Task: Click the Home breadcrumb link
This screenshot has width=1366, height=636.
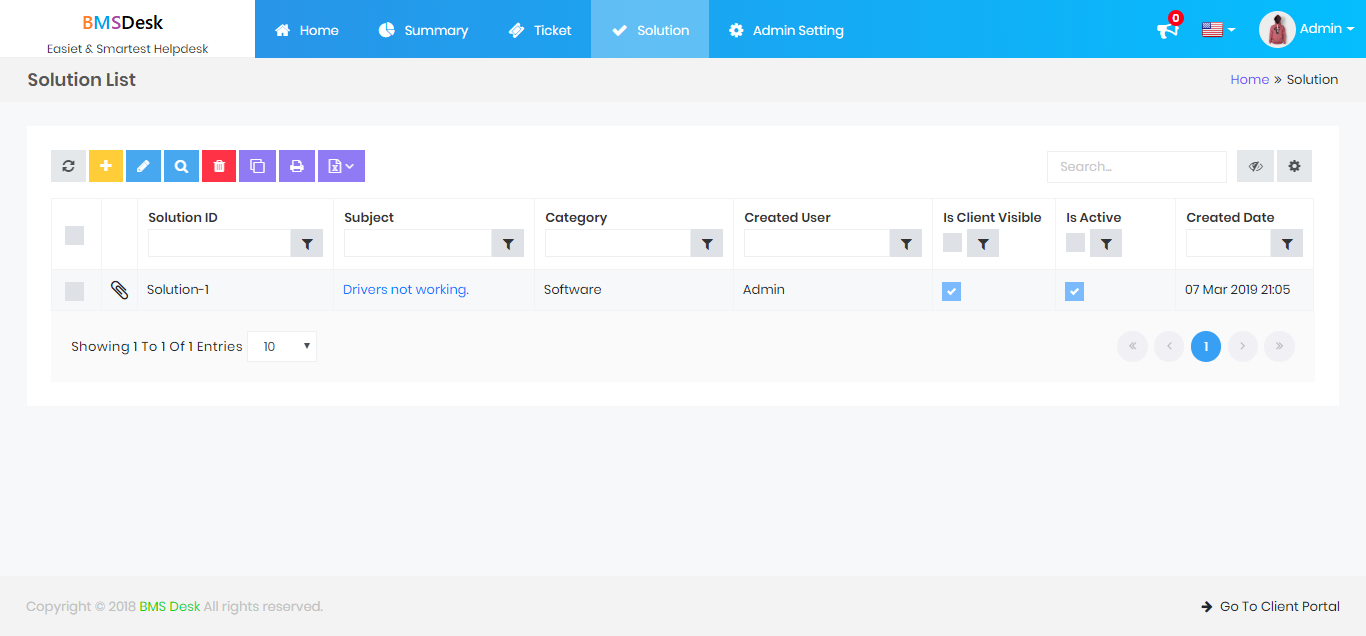Action: pos(1249,79)
